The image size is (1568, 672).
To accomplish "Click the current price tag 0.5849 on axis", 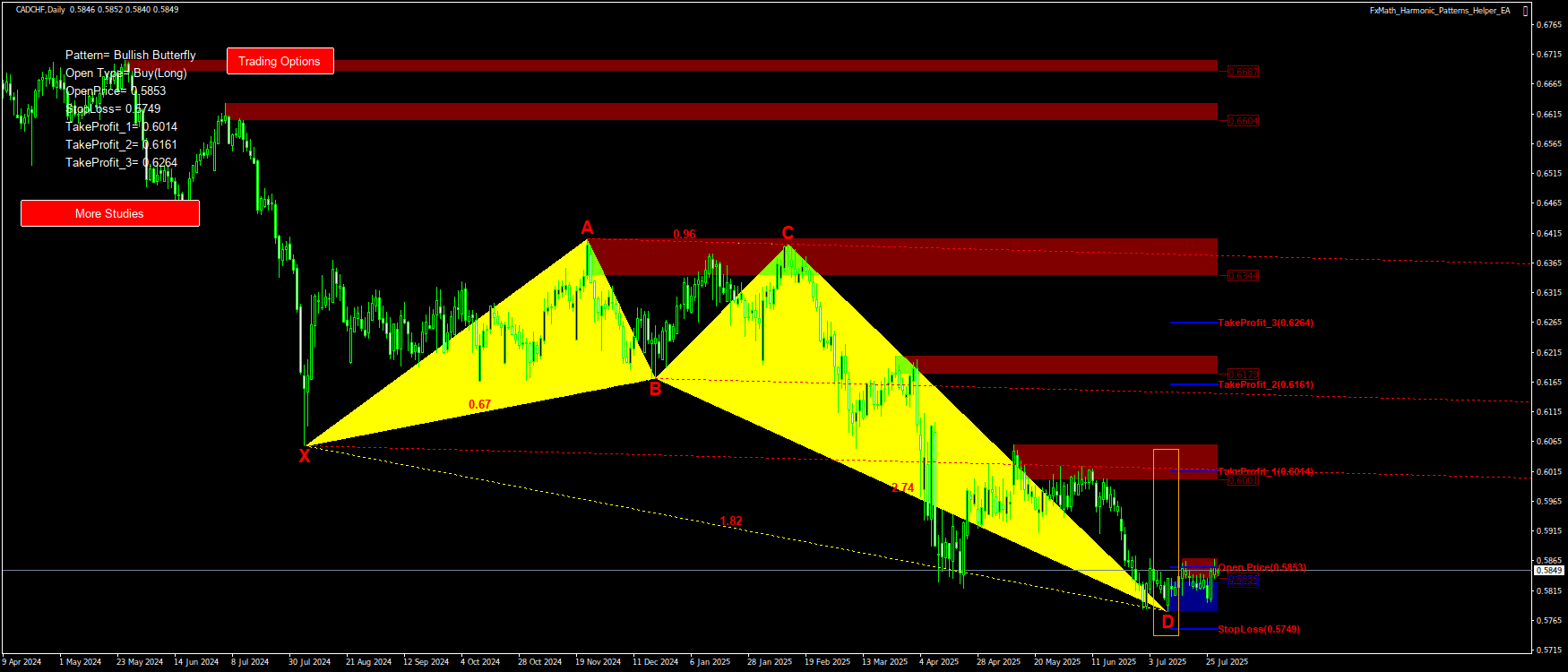I will (x=1548, y=570).
